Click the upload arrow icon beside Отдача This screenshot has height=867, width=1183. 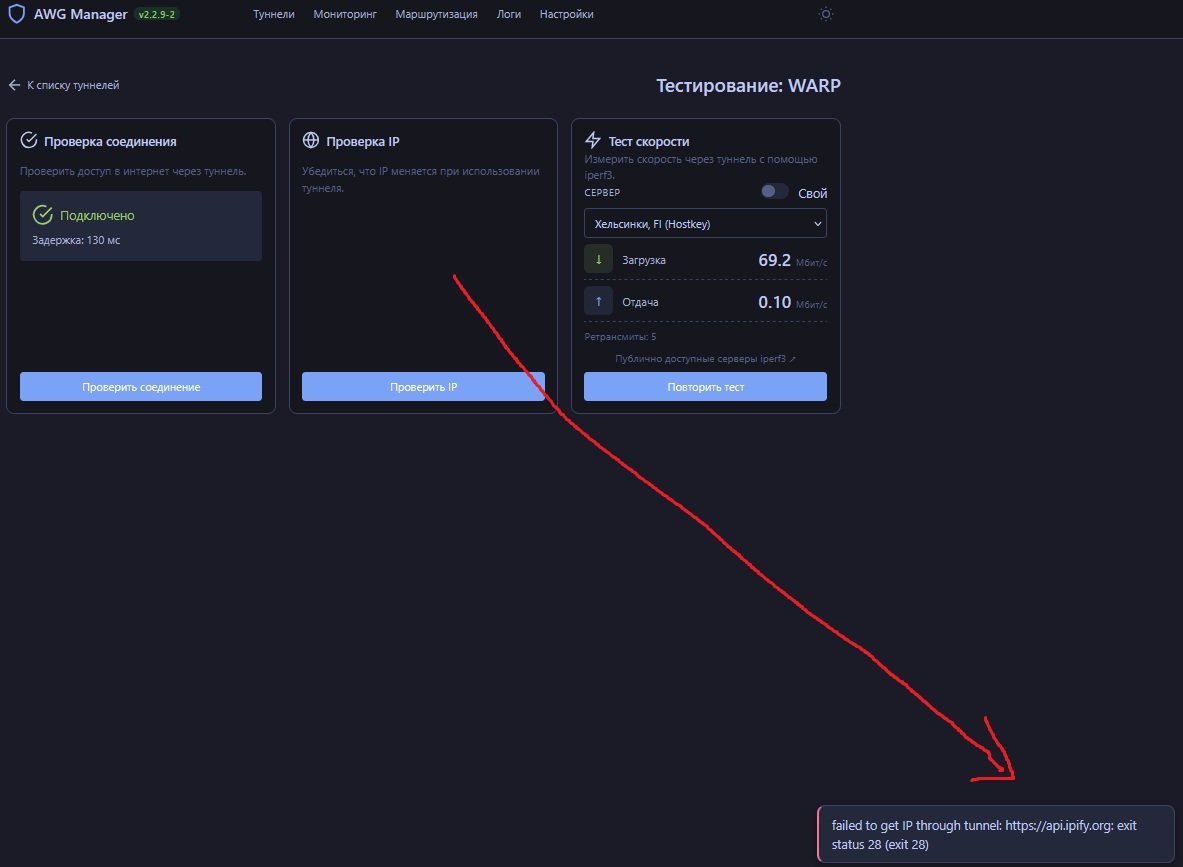(x=598, y=301)
